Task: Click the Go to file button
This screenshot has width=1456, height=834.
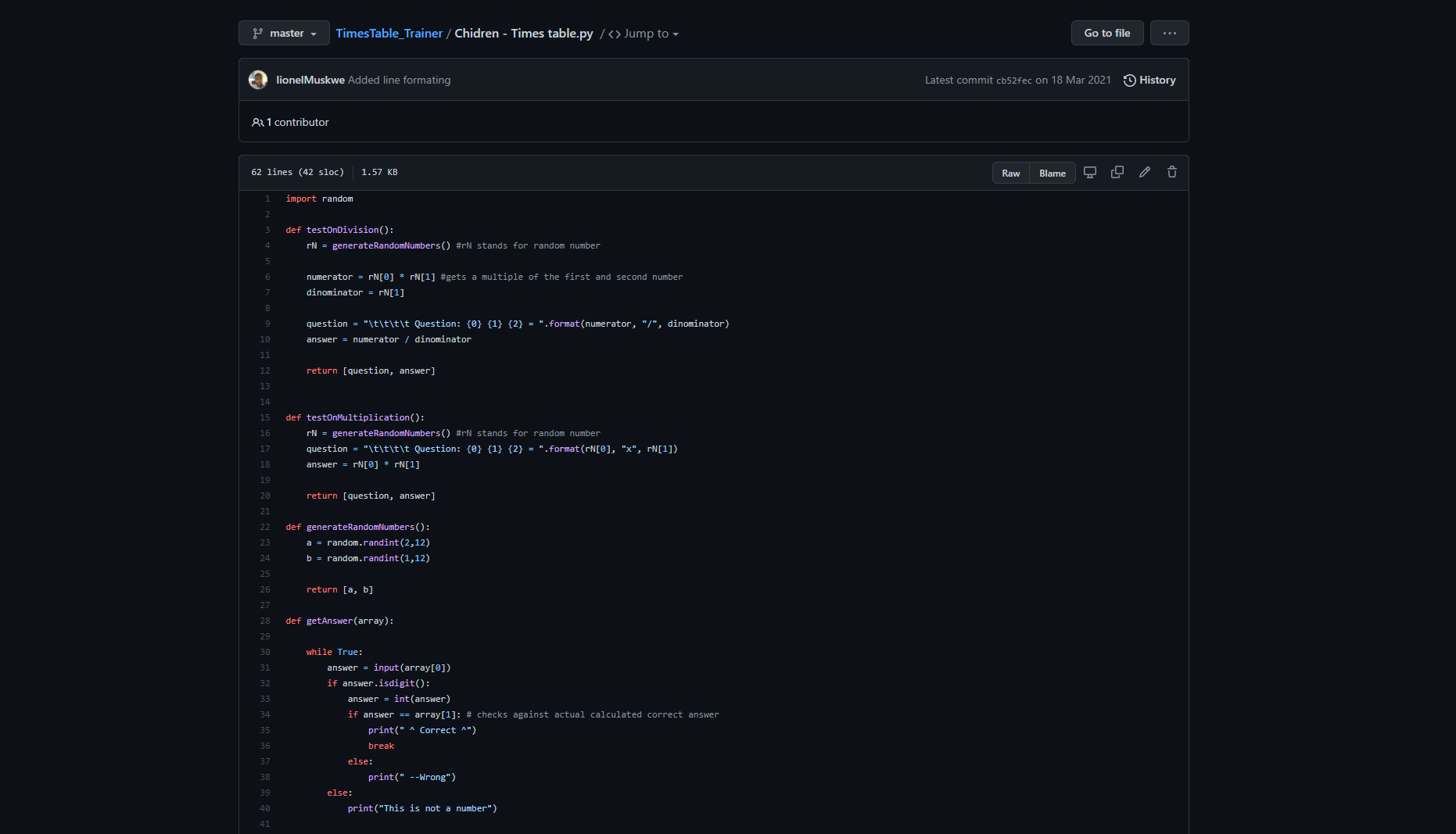Action: coord(1107,33)
